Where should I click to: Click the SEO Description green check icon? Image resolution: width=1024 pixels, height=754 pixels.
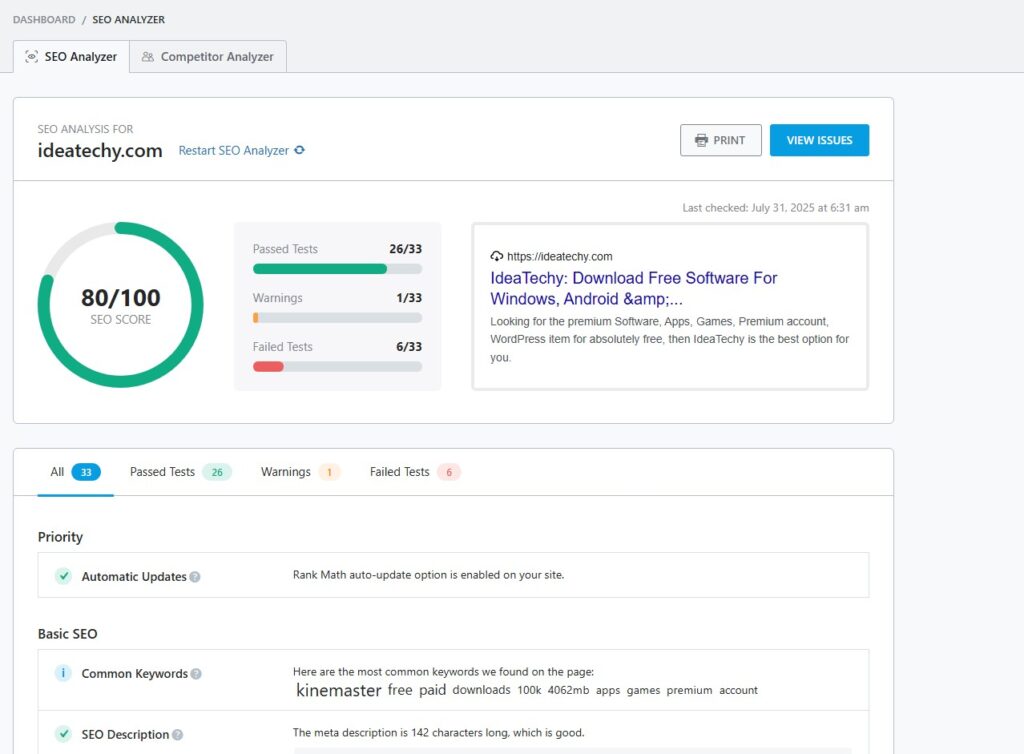[63, 734]
